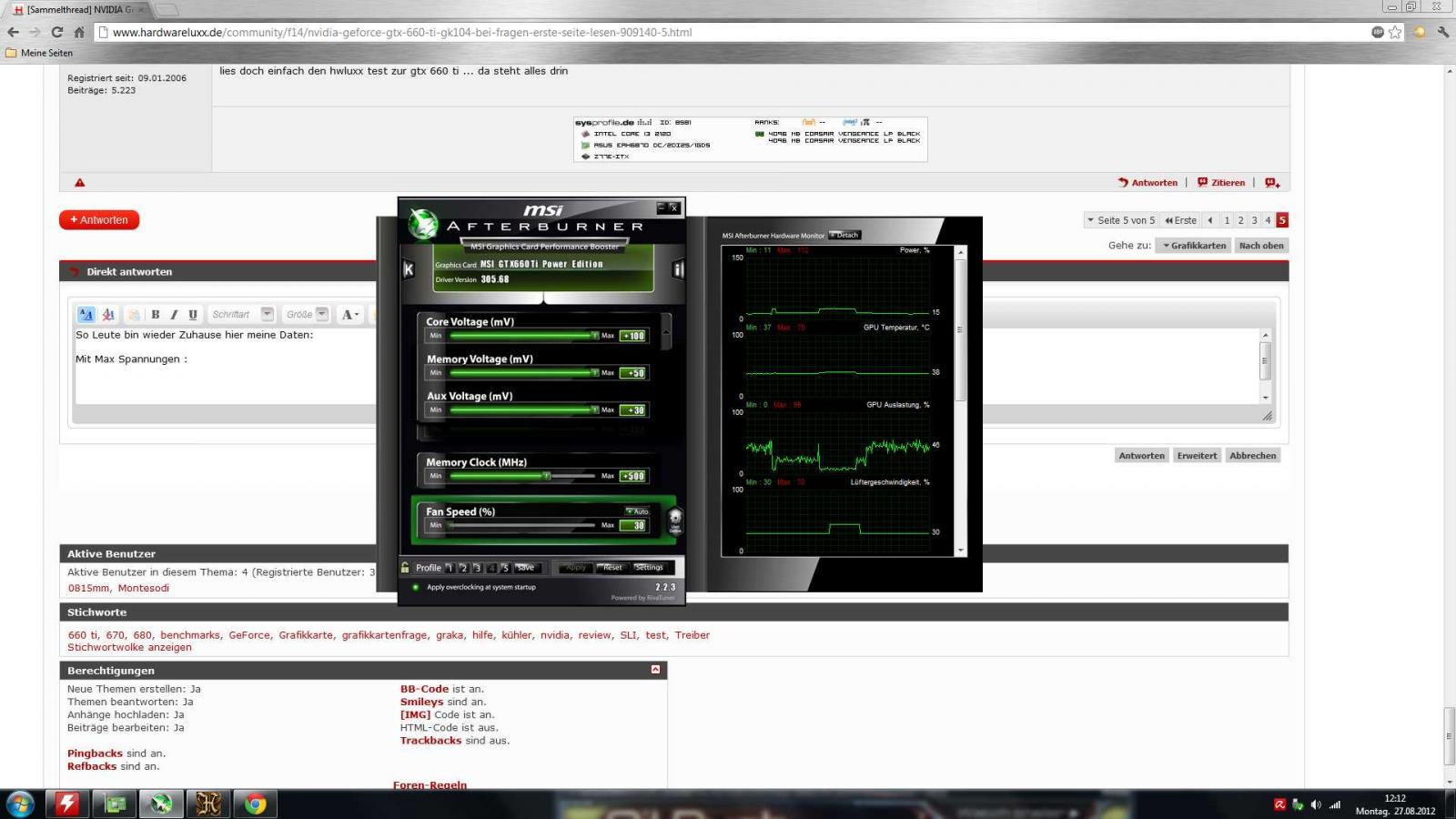Screen dimensions: 1456x819
Task: Click Abbrechen under the reply box
Action: click(1253, 456)
